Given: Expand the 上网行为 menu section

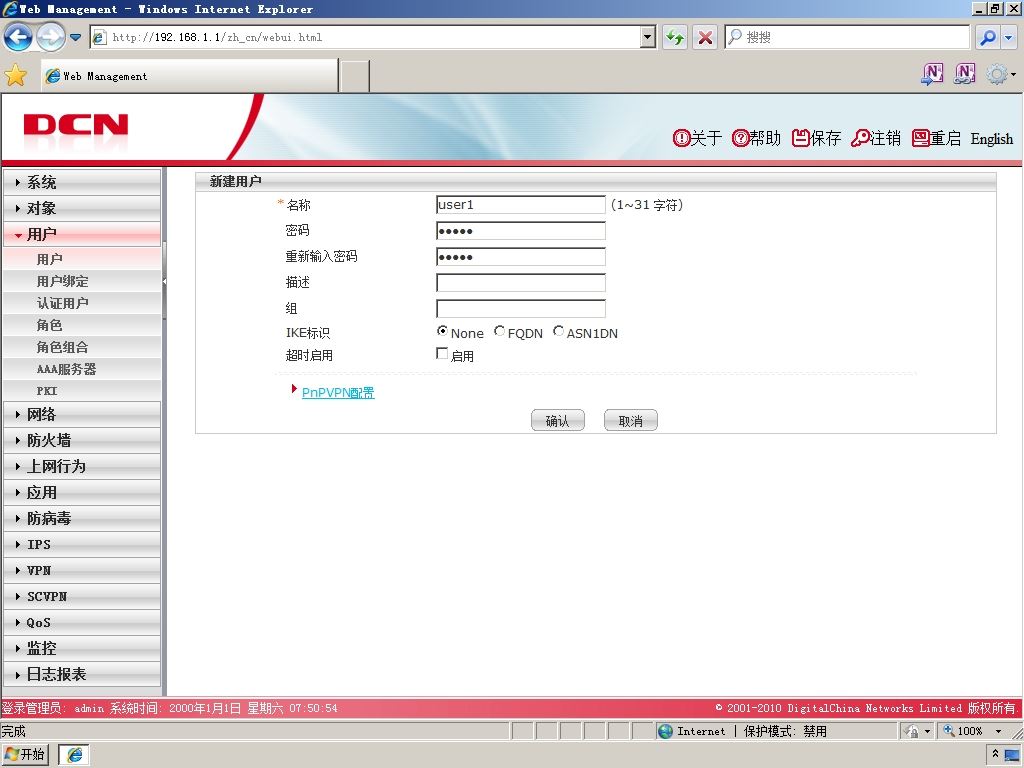Looking at the screenshot, I should (x=82, y=467).
